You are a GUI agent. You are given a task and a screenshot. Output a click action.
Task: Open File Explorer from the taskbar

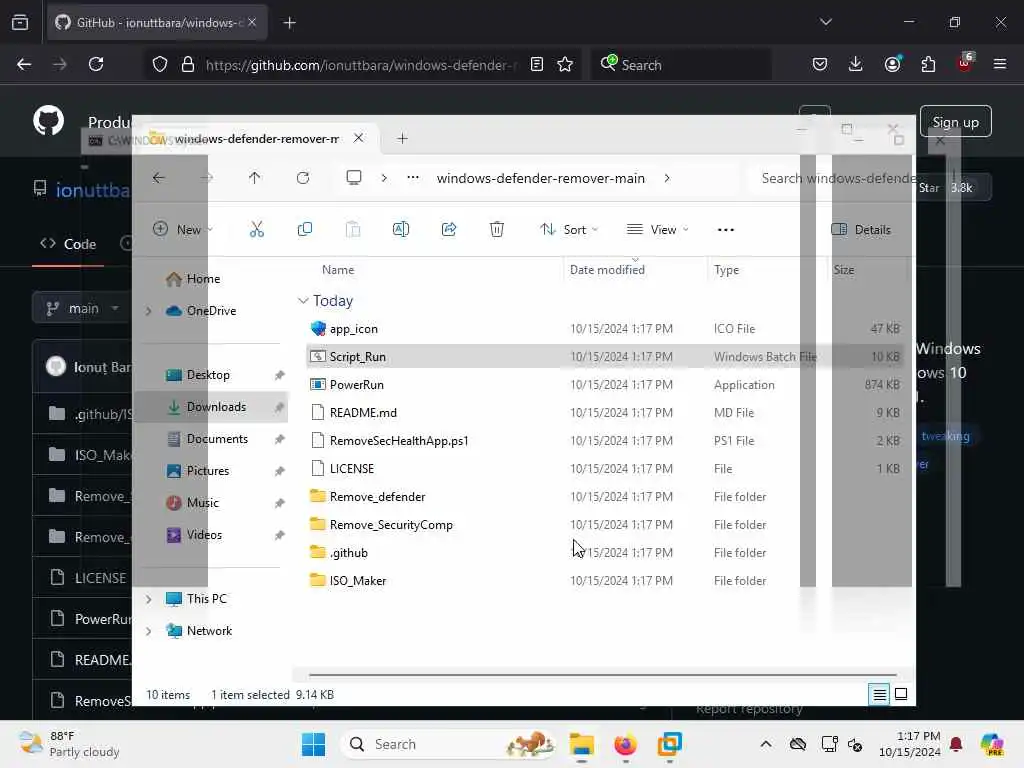(581, 744)
